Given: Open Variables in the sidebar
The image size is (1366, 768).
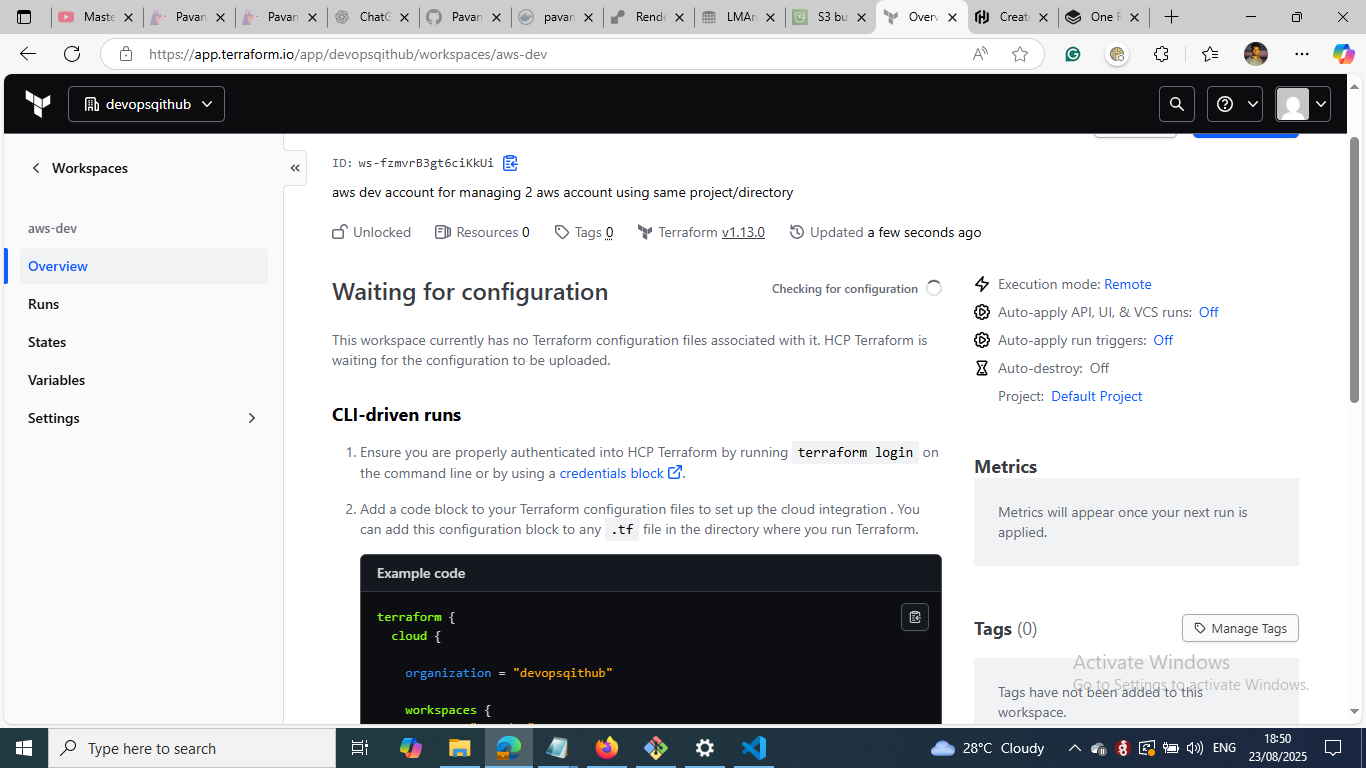Looking at the screenshot, I should tap(57, 380).
